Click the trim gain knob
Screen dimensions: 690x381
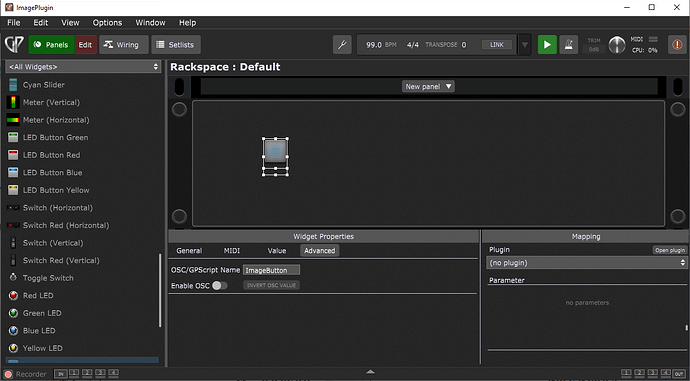point(617,45)
